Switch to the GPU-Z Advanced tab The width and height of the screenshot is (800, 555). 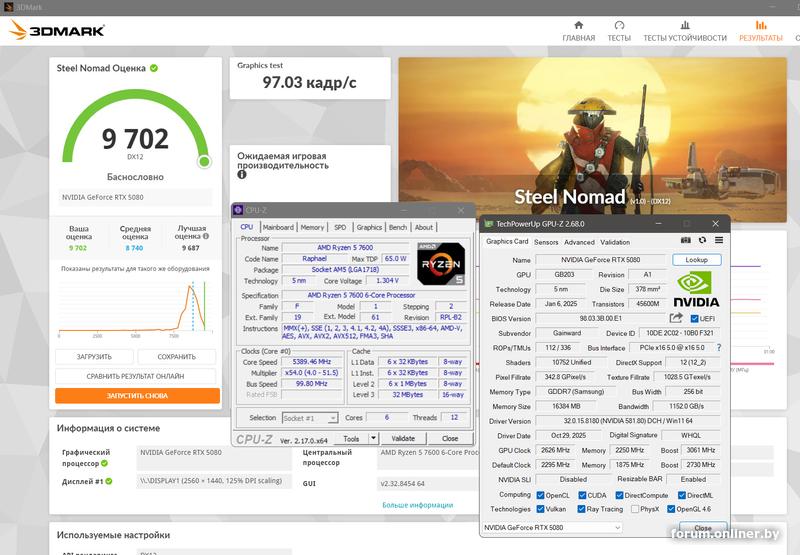point(579,242)
